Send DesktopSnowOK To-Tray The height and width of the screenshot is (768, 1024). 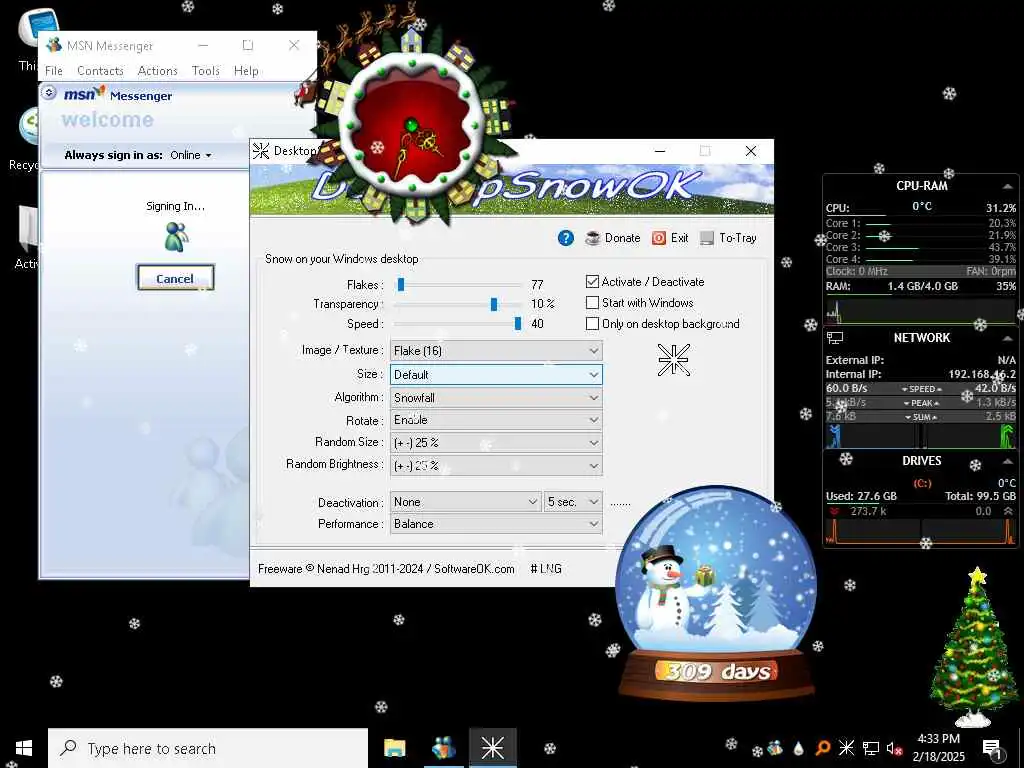728,238
